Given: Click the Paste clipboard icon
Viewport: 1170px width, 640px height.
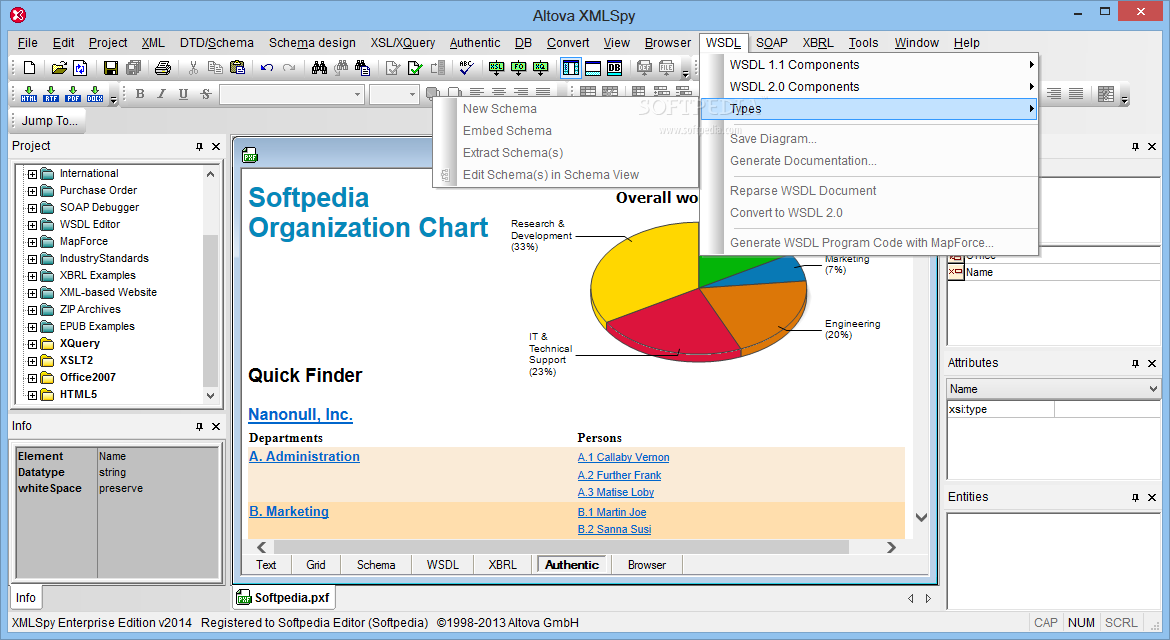Looking at the screenshot, I should (238, 68).
